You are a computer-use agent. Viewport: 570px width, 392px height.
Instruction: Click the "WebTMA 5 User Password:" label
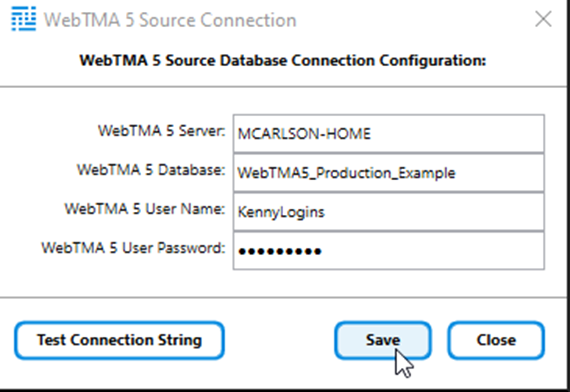[x=133, y=248]
